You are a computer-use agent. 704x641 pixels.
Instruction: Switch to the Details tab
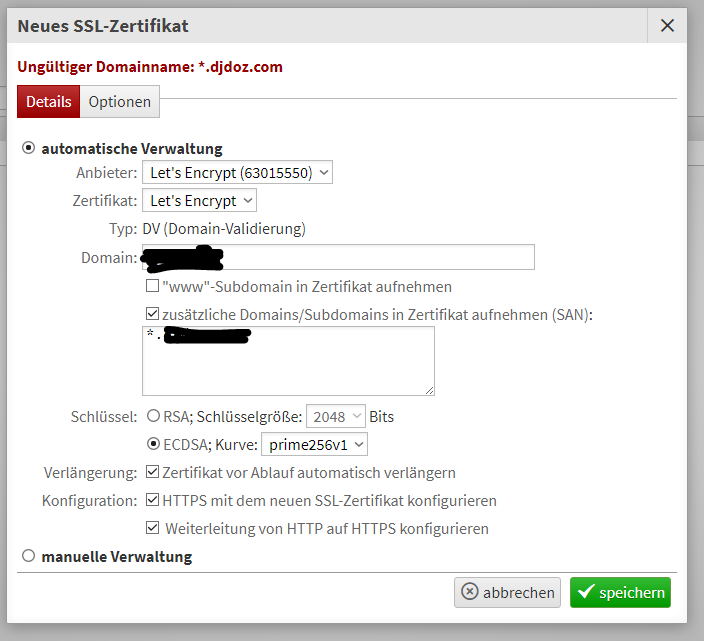[x=48, y=101]
